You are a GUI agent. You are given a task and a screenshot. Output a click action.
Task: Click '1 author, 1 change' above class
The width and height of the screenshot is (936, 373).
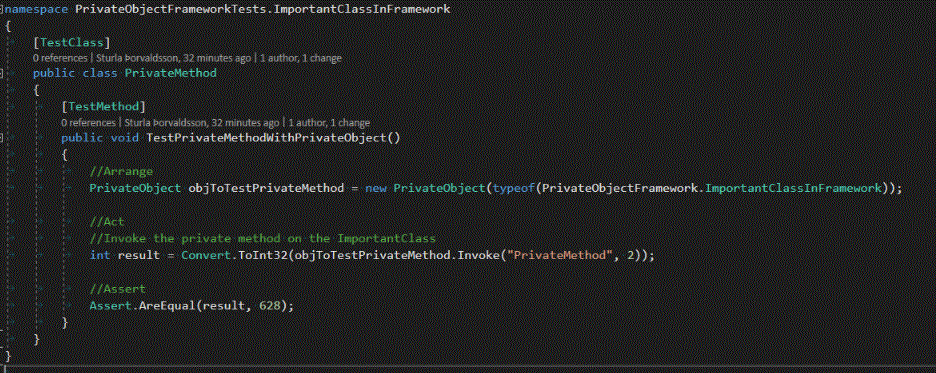301,58
